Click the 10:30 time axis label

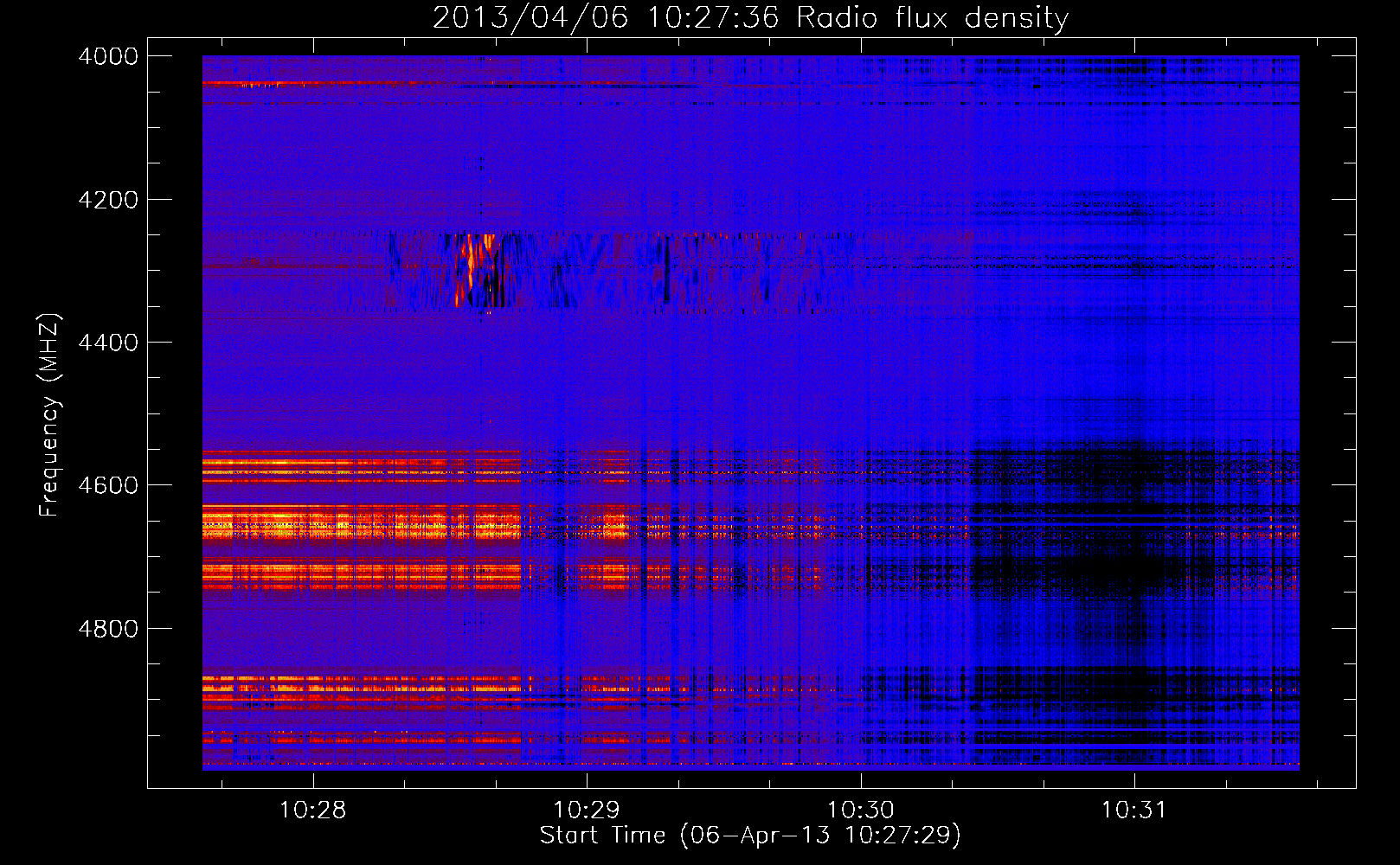[x=861, y=810]
